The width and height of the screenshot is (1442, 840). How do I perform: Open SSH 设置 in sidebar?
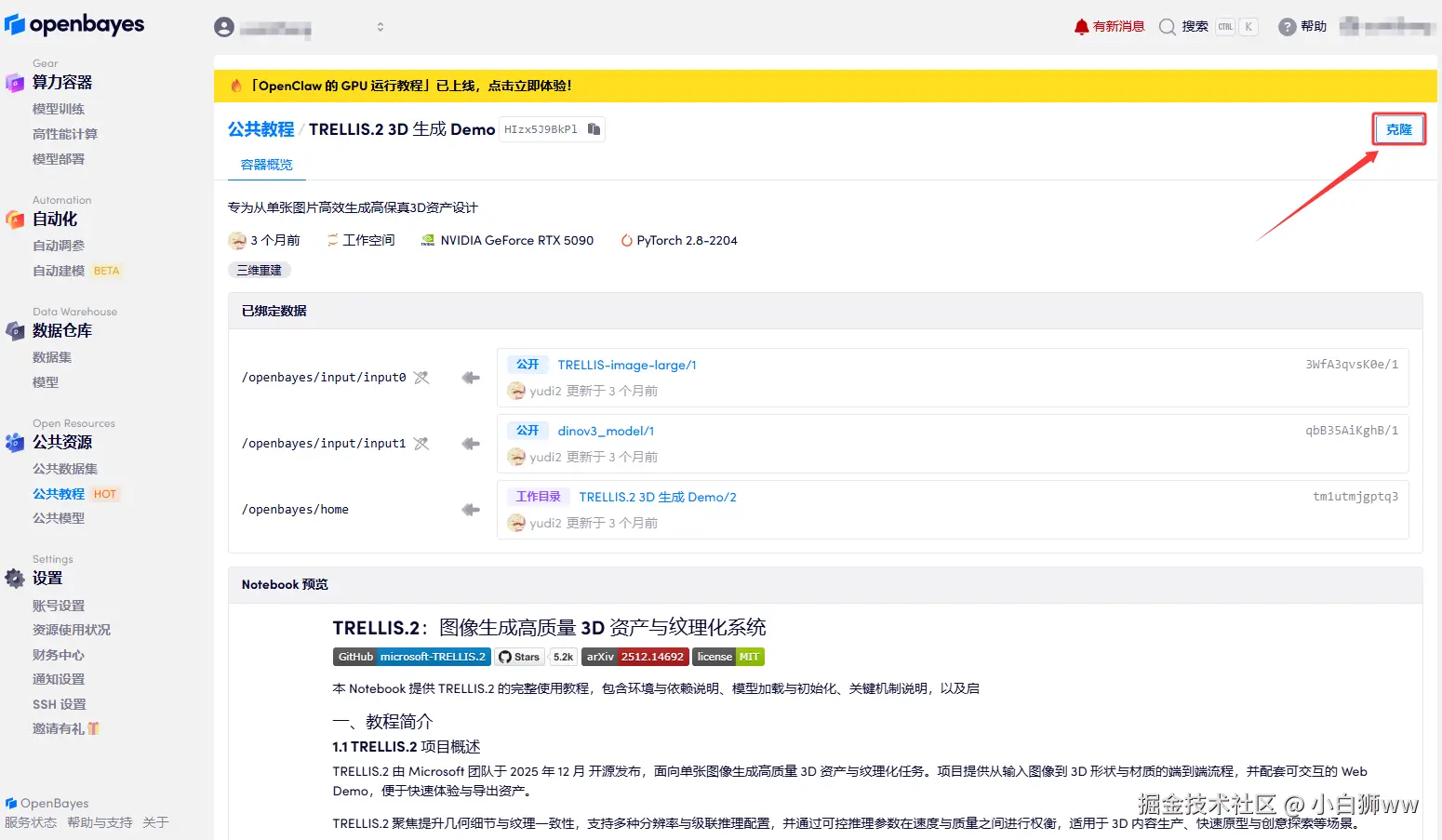point(60,704)
